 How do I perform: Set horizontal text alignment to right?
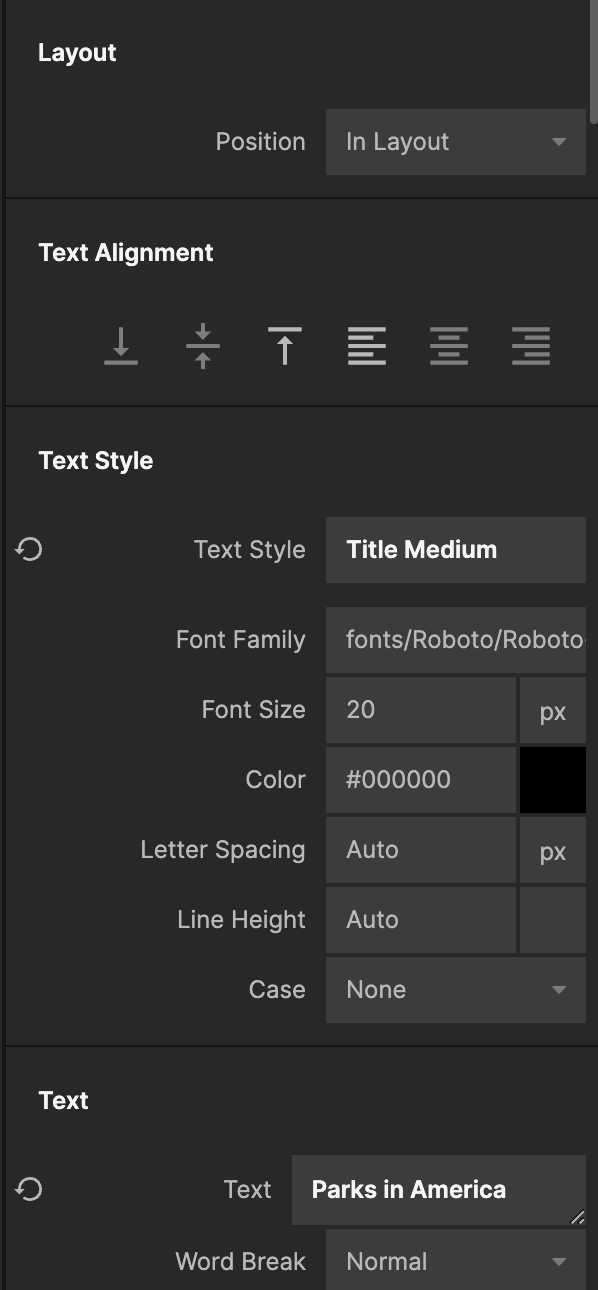coord(531,346)
